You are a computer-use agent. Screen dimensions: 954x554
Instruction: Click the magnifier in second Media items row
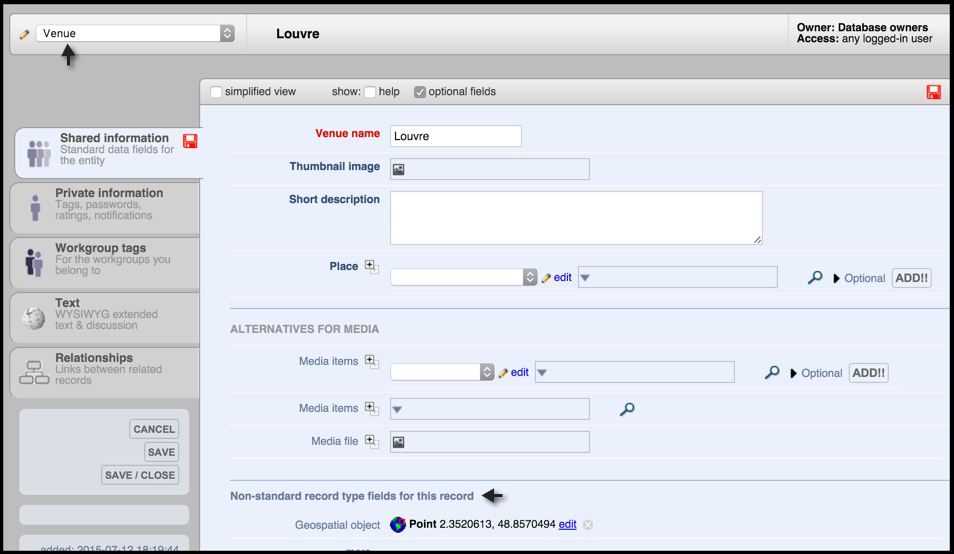[627, 409]
